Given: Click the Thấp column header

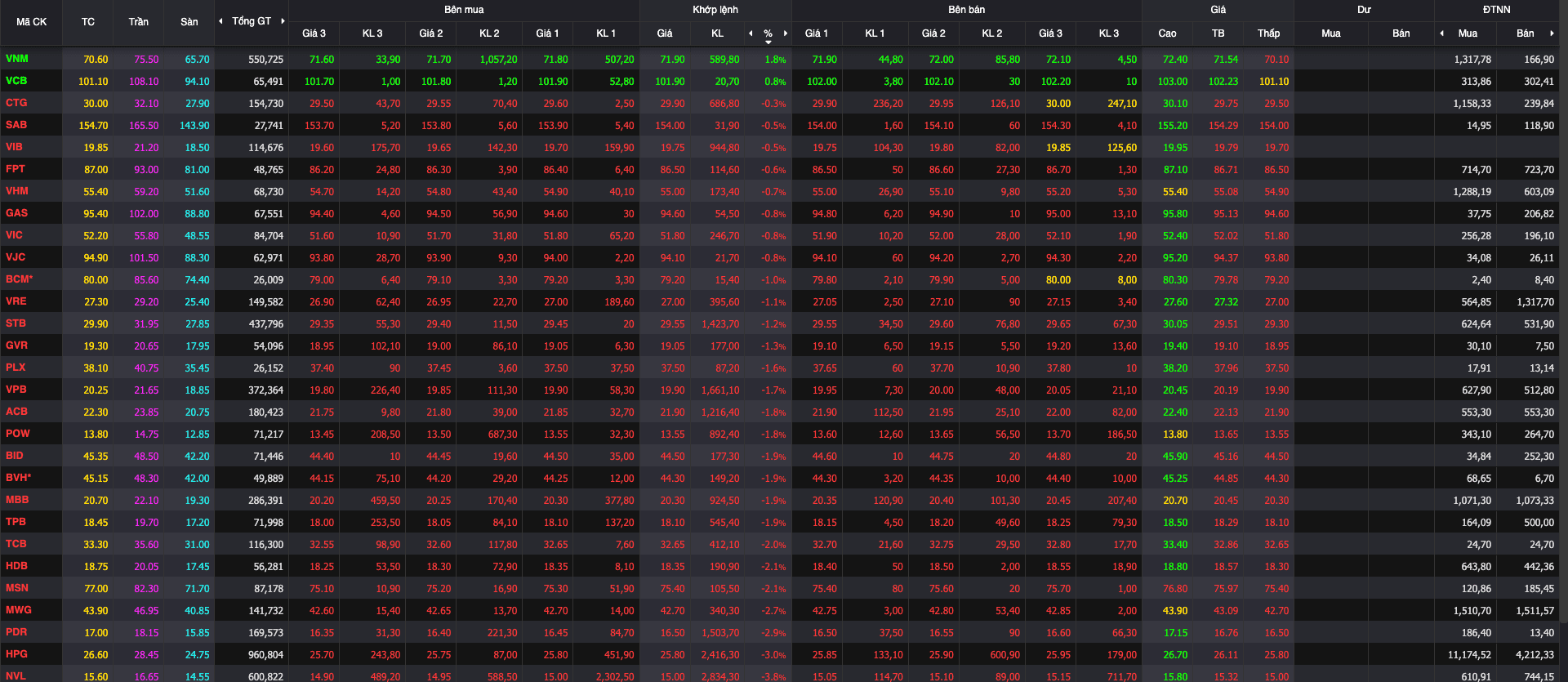Looking at the screenshot, I should coord(1268,33).
